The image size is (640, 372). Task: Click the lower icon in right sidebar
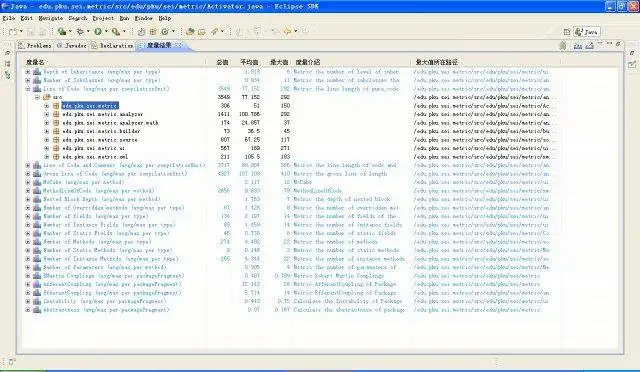pos(632,65)
